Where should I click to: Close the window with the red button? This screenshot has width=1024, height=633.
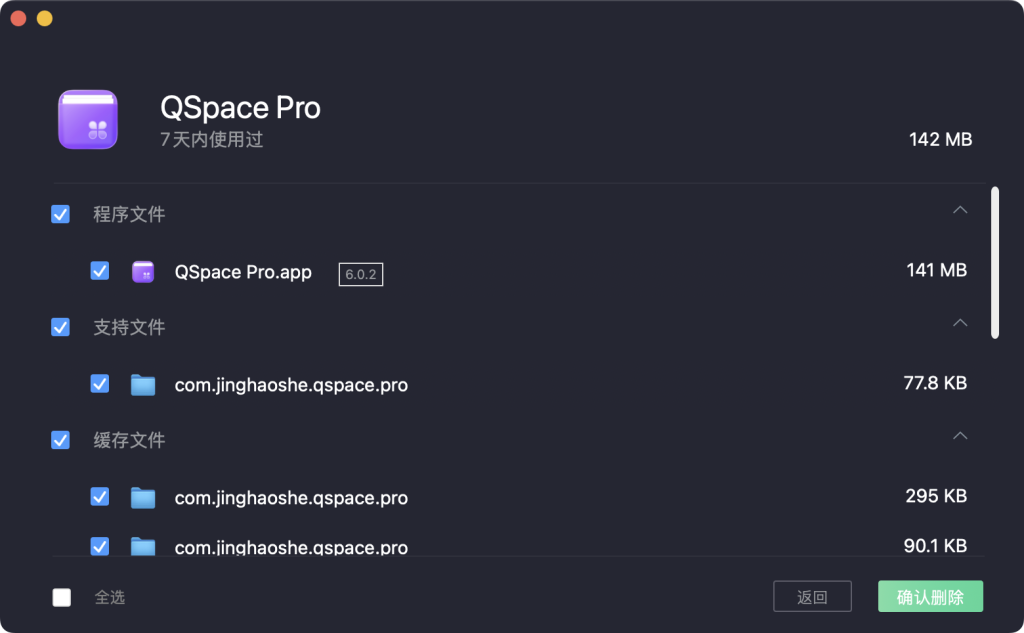coord(19,19)
